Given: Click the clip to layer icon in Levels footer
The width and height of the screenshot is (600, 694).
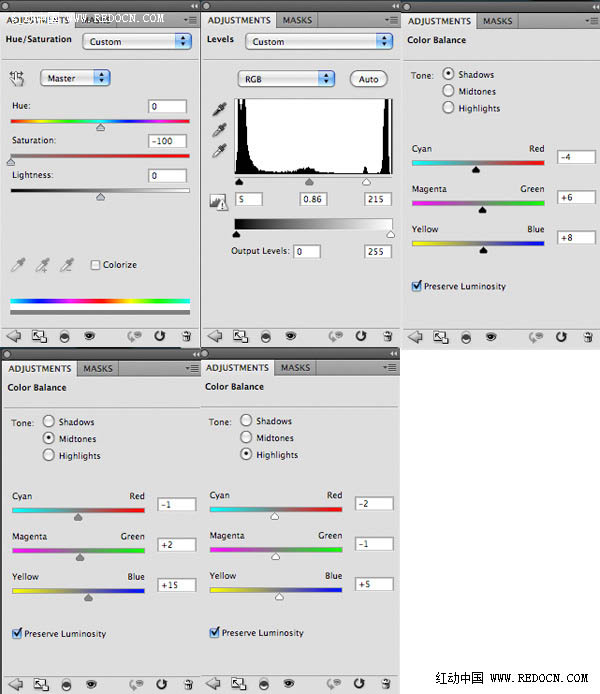Looking at the screenshot, I should tap(266, 337).
